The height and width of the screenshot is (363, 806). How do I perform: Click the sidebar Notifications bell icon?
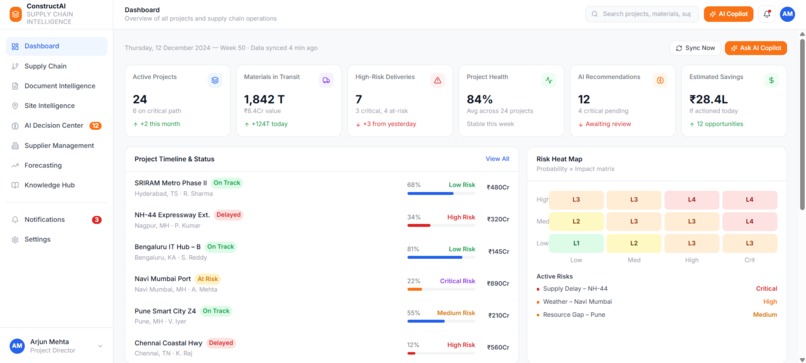pyautogui.click(x=15, y=220)
